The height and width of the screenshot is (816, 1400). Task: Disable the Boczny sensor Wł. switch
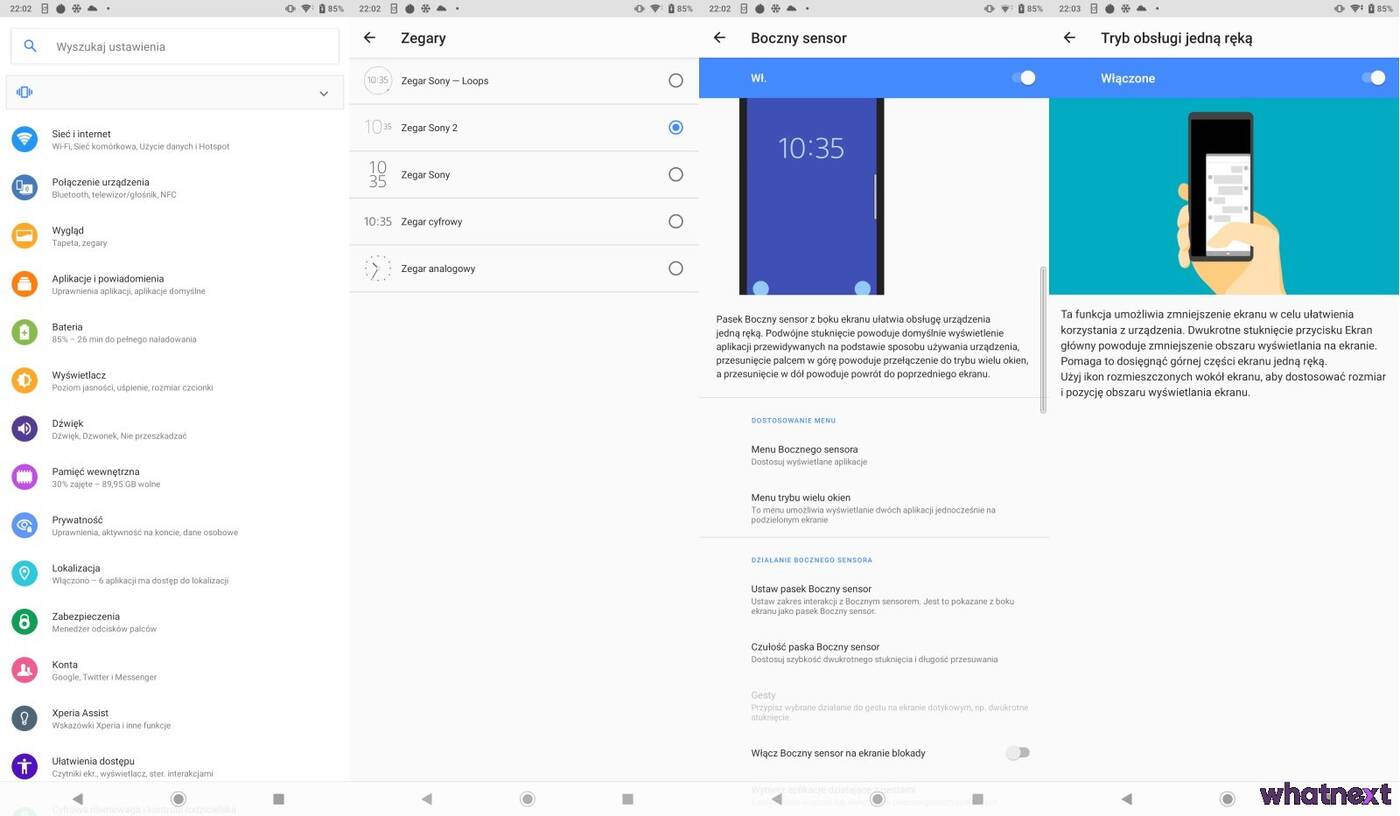click(1026, 77)
